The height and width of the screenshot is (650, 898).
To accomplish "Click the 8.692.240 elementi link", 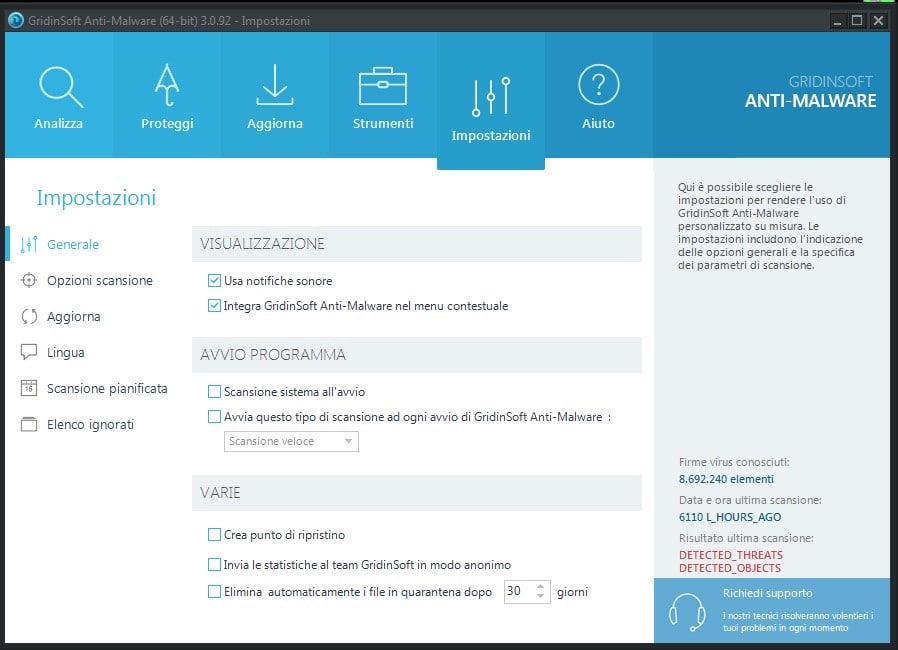I will 726,479.
